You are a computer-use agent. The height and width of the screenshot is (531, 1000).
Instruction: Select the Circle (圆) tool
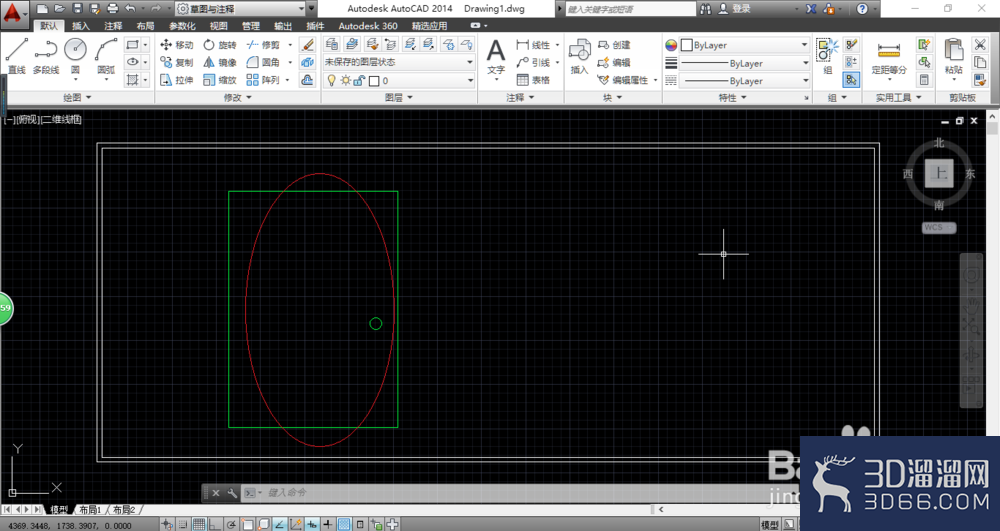coord(75,56)
